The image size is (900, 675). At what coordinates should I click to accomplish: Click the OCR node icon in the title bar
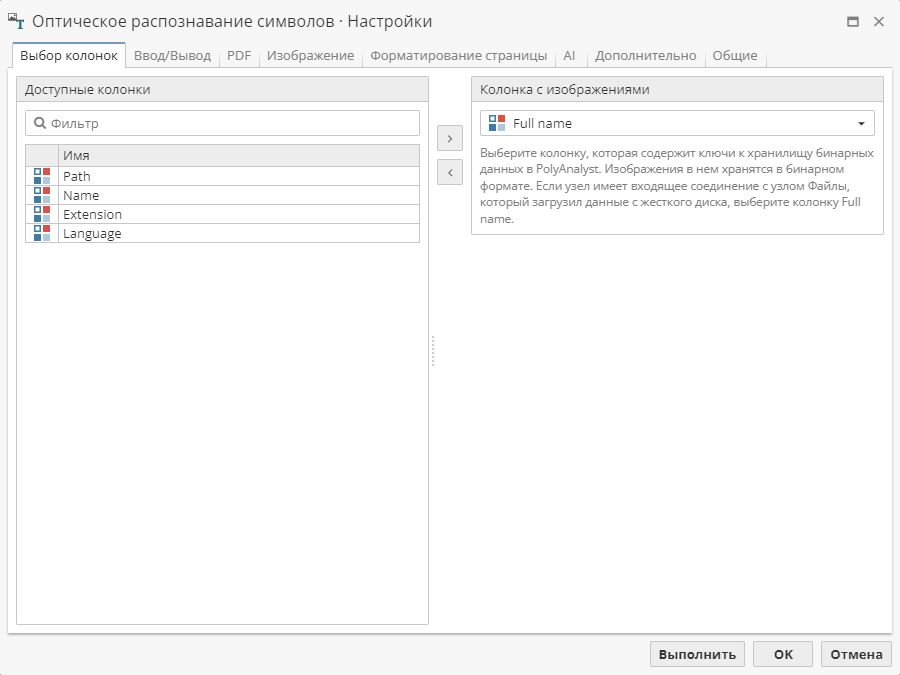(x=16, y=20)
